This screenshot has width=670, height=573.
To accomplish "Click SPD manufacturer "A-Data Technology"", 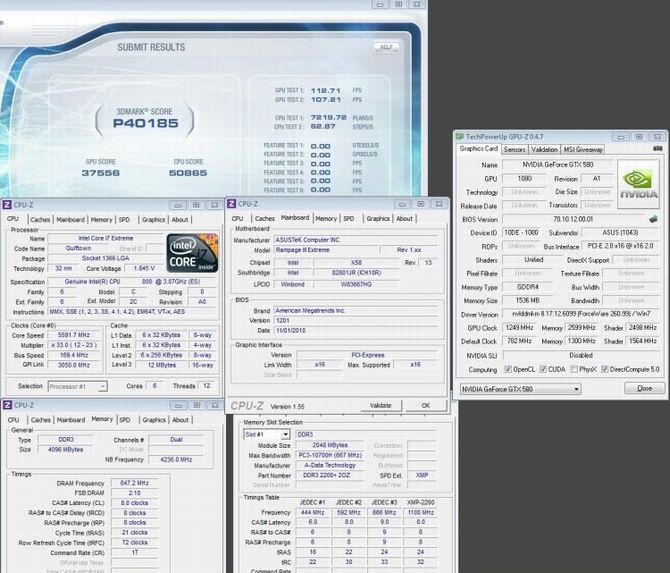I will (330, 465).
